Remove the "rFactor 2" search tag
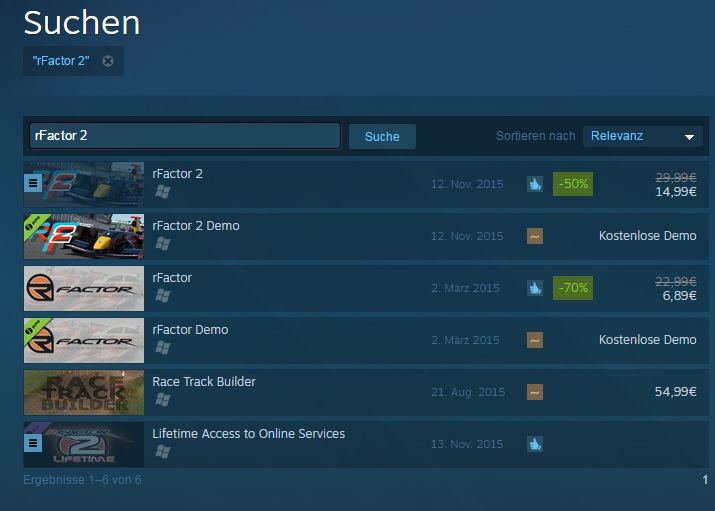Image resolution: width=715 pixels, height=511 pixels. click(x=108, y=61)
